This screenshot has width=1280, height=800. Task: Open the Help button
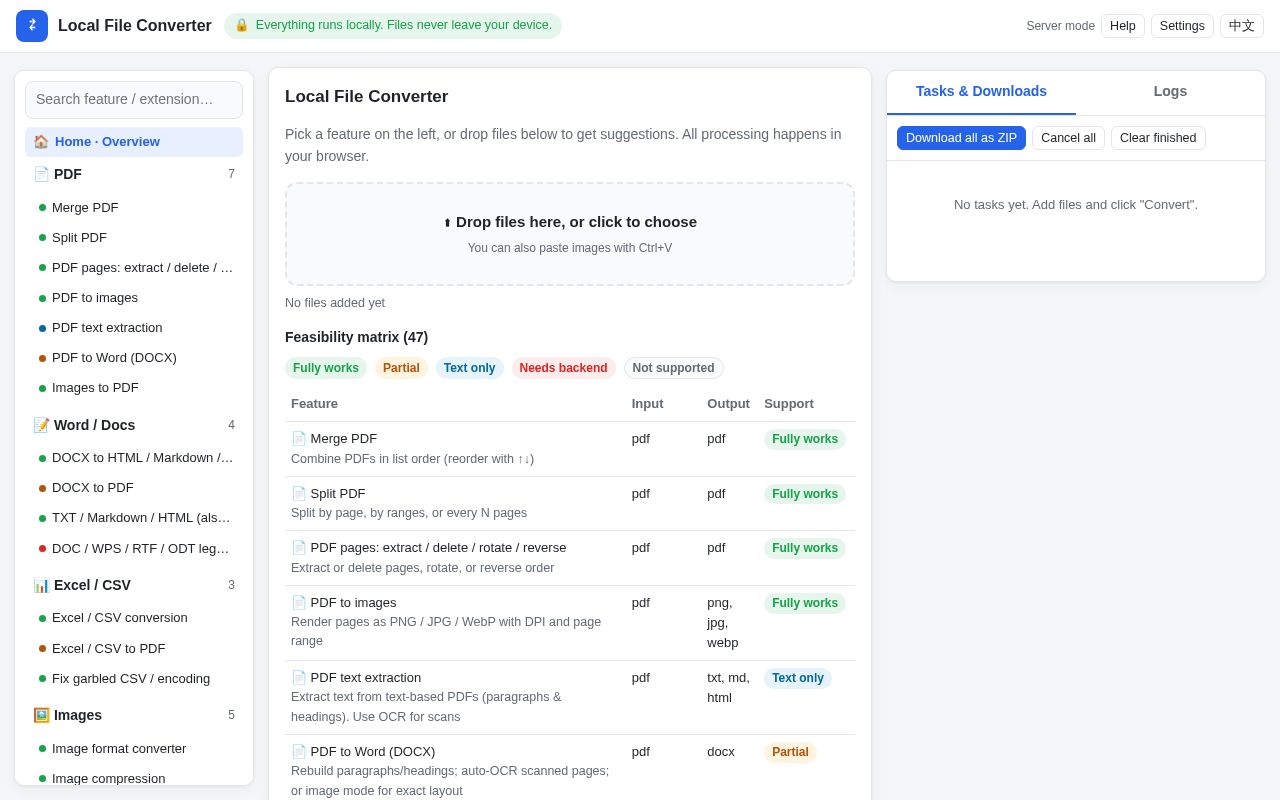[1123, 26]
